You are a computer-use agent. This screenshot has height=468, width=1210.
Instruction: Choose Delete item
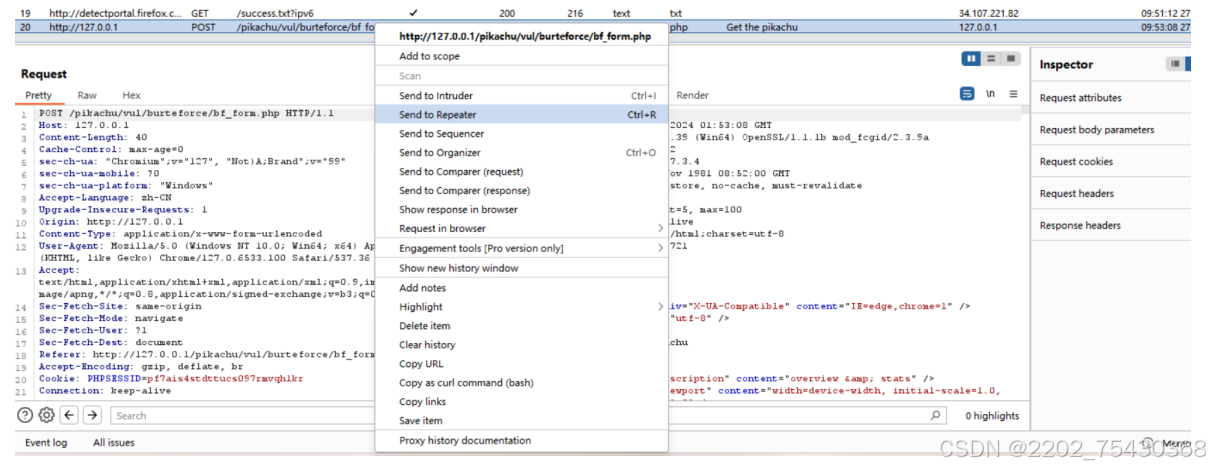point(521,326)
